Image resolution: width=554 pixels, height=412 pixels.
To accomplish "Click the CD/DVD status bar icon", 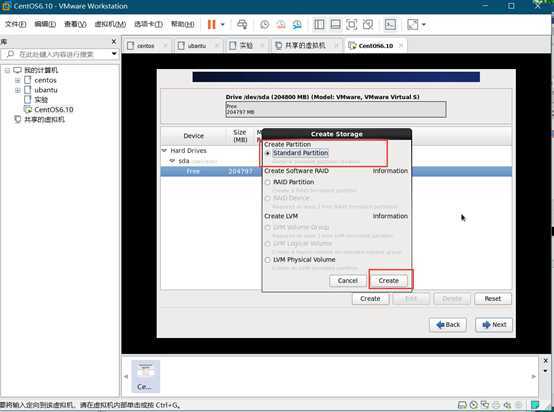I will 474,405.
